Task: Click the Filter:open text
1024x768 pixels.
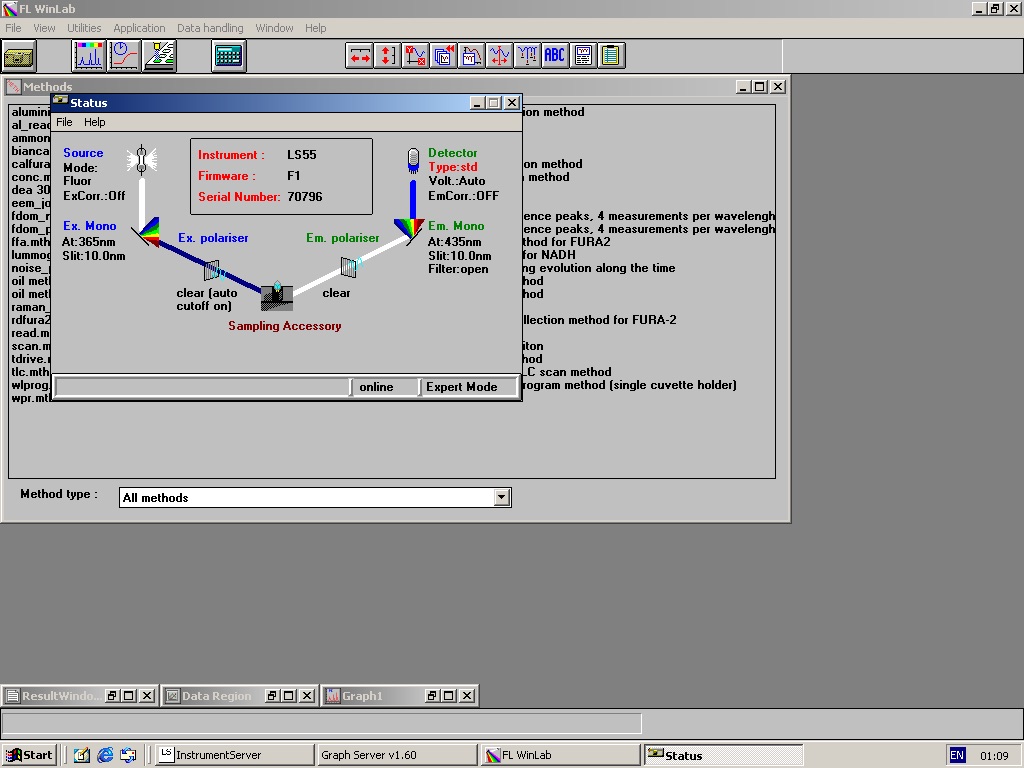Action: pyautogui.click(x=458, y=269)
